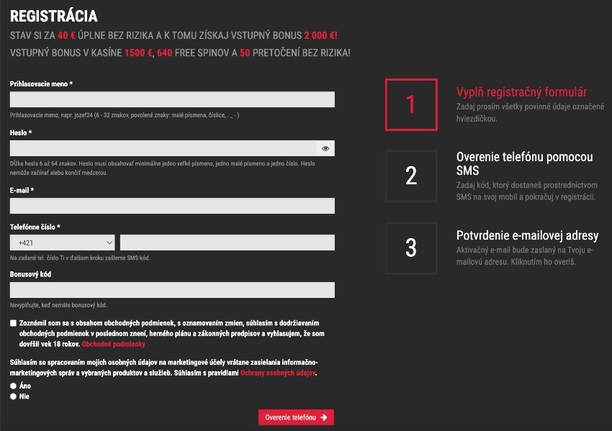Click the '2 000 €!' bonus text

(x=321, y=36)
